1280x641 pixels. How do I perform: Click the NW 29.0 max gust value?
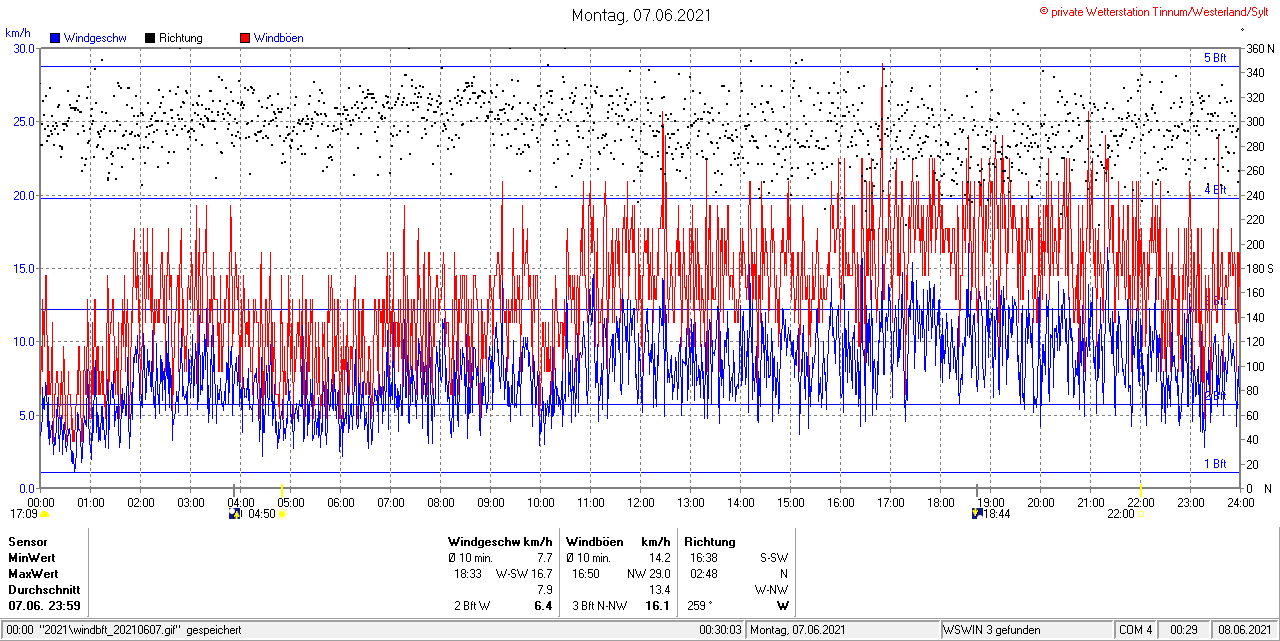click(x=649, y=574)
